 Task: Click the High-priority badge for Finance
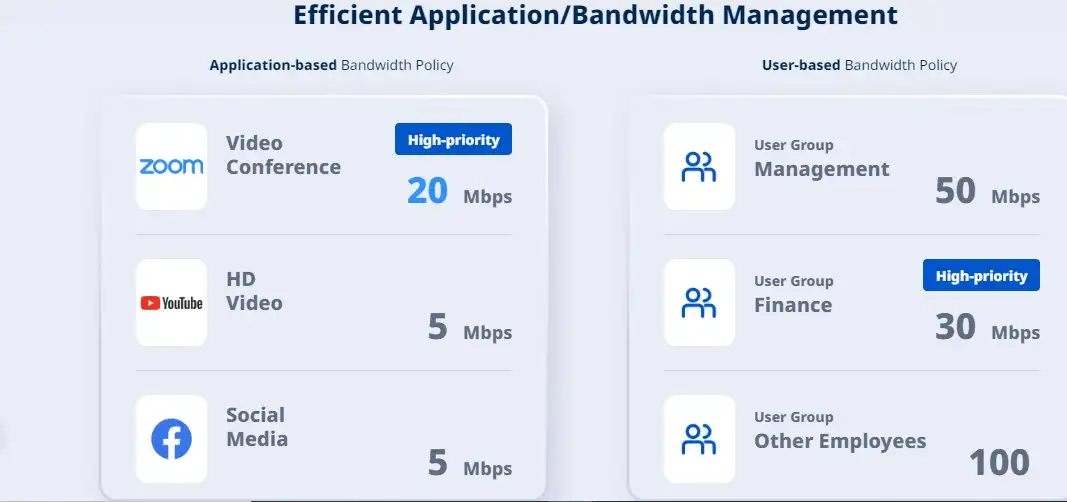(x=981, y=275)
